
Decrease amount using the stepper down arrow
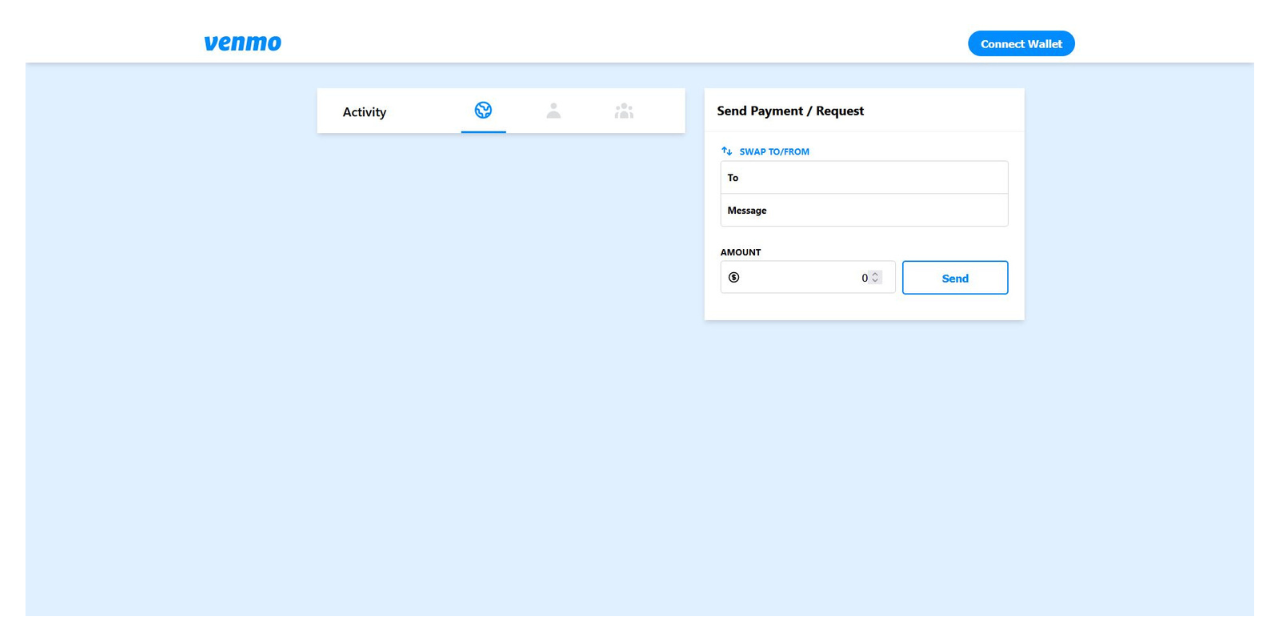(874, 281)
